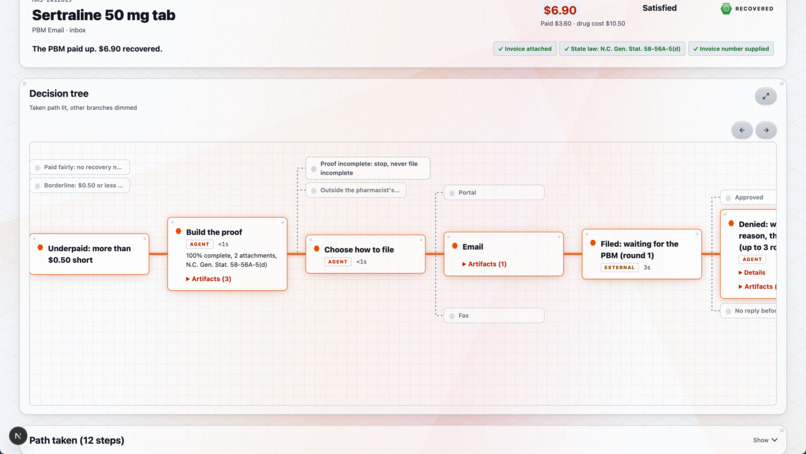This screenshot has height=454, width=806.
Task: Click the Satisfied status text
Action: [x=660, y=8]
